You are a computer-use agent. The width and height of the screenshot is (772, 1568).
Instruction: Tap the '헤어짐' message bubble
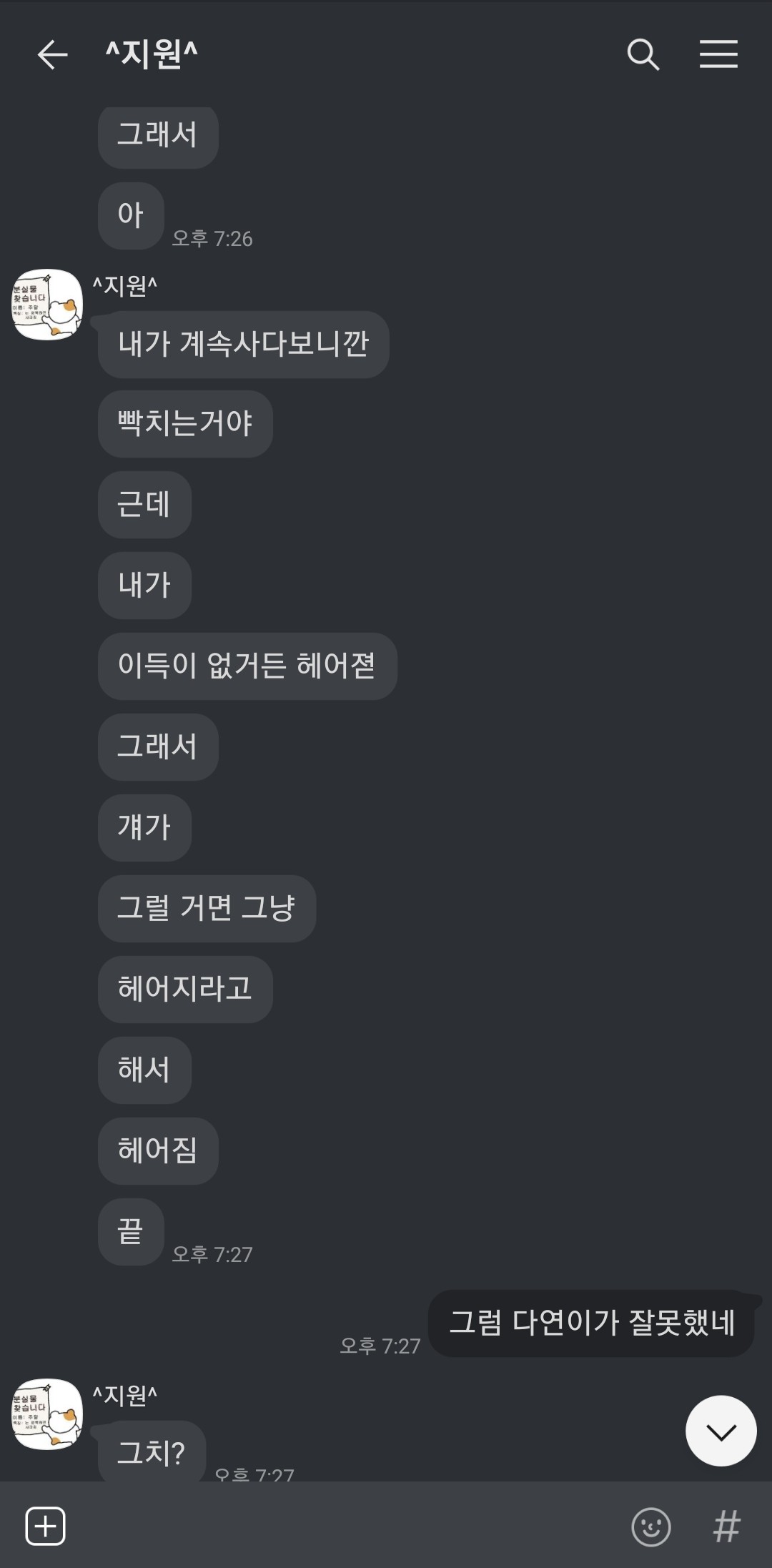158,1151
